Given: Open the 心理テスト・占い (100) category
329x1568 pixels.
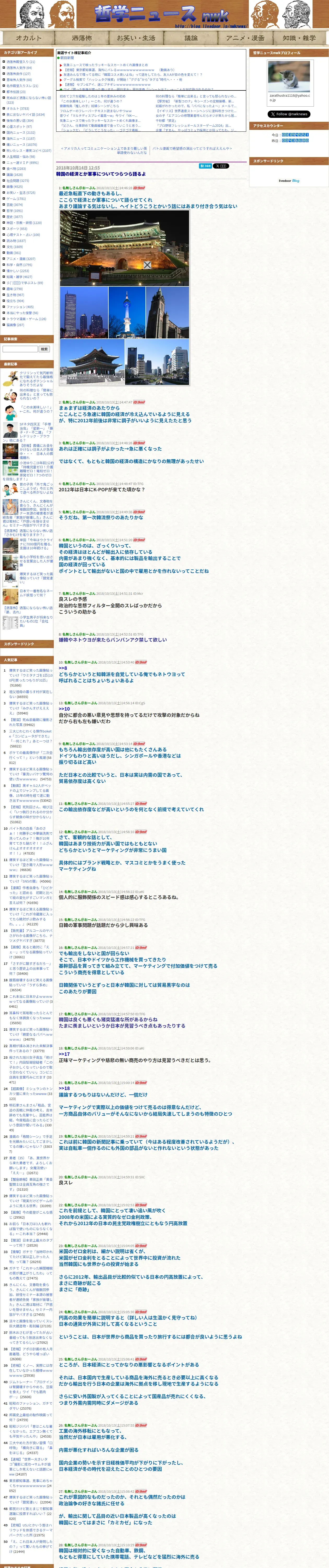Looking at the screenshot, I should (23, 234).
